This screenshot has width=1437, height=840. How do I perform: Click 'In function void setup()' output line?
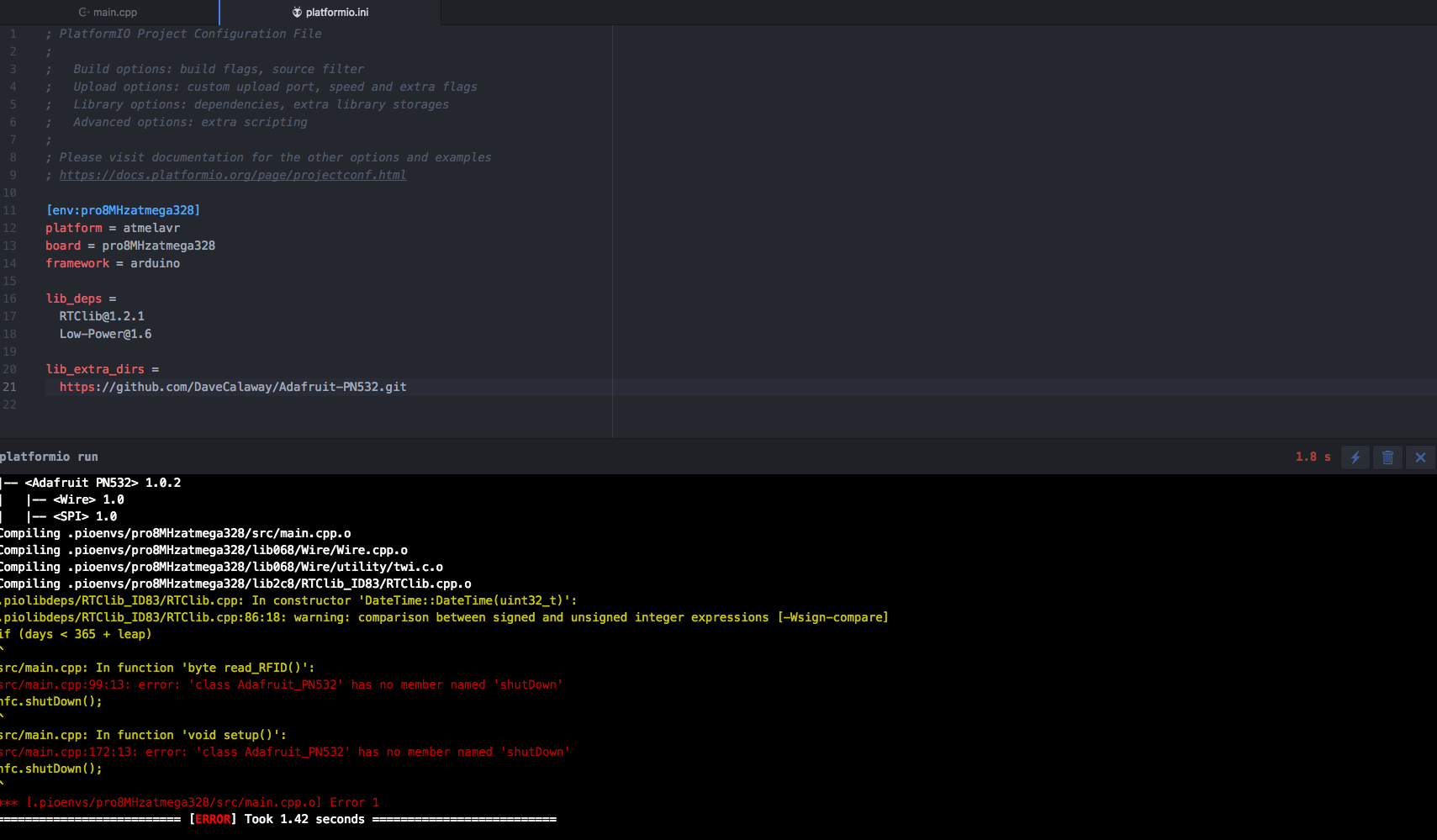pyautogui.click(x=143, y=735)
